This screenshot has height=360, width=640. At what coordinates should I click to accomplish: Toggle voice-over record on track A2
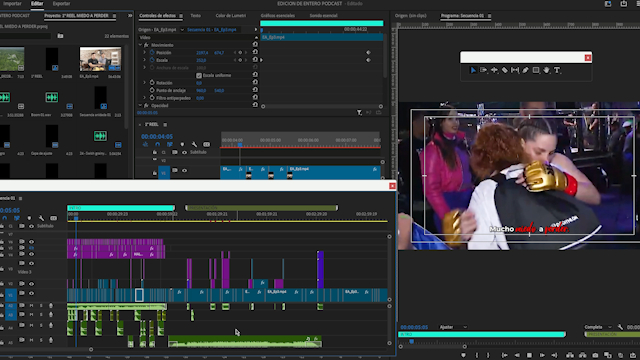click(x=51, y=305)
